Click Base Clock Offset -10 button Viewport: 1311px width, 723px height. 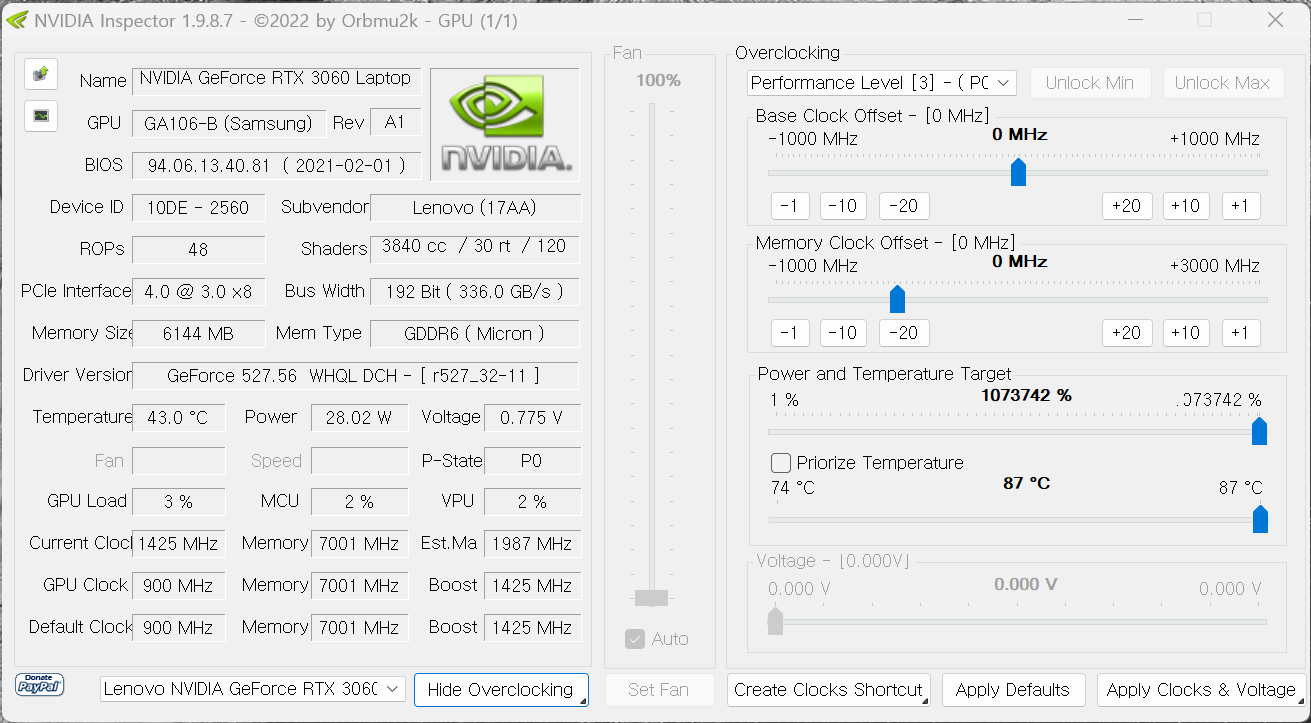pos(843,206)
